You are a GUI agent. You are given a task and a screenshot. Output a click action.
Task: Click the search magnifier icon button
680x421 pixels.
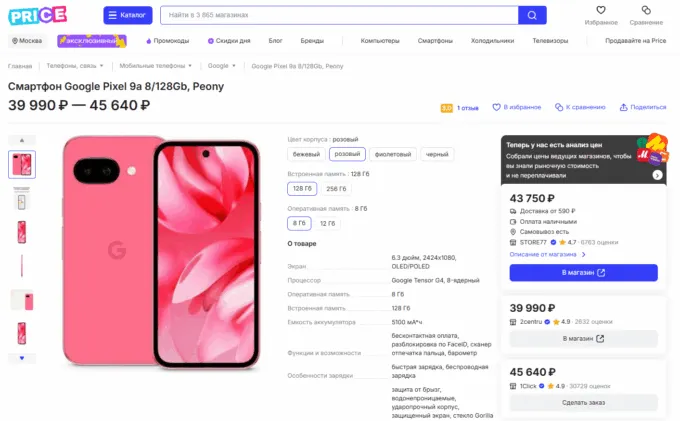(532, 15)
